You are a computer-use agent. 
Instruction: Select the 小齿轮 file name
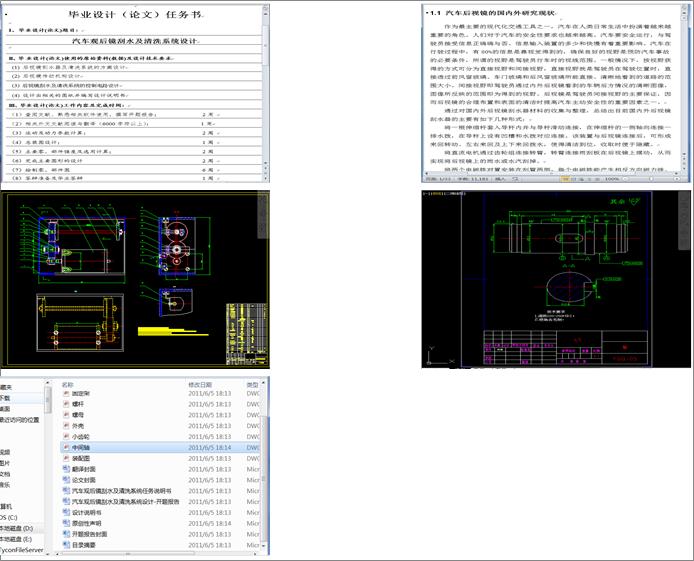[x=81, y=437]
